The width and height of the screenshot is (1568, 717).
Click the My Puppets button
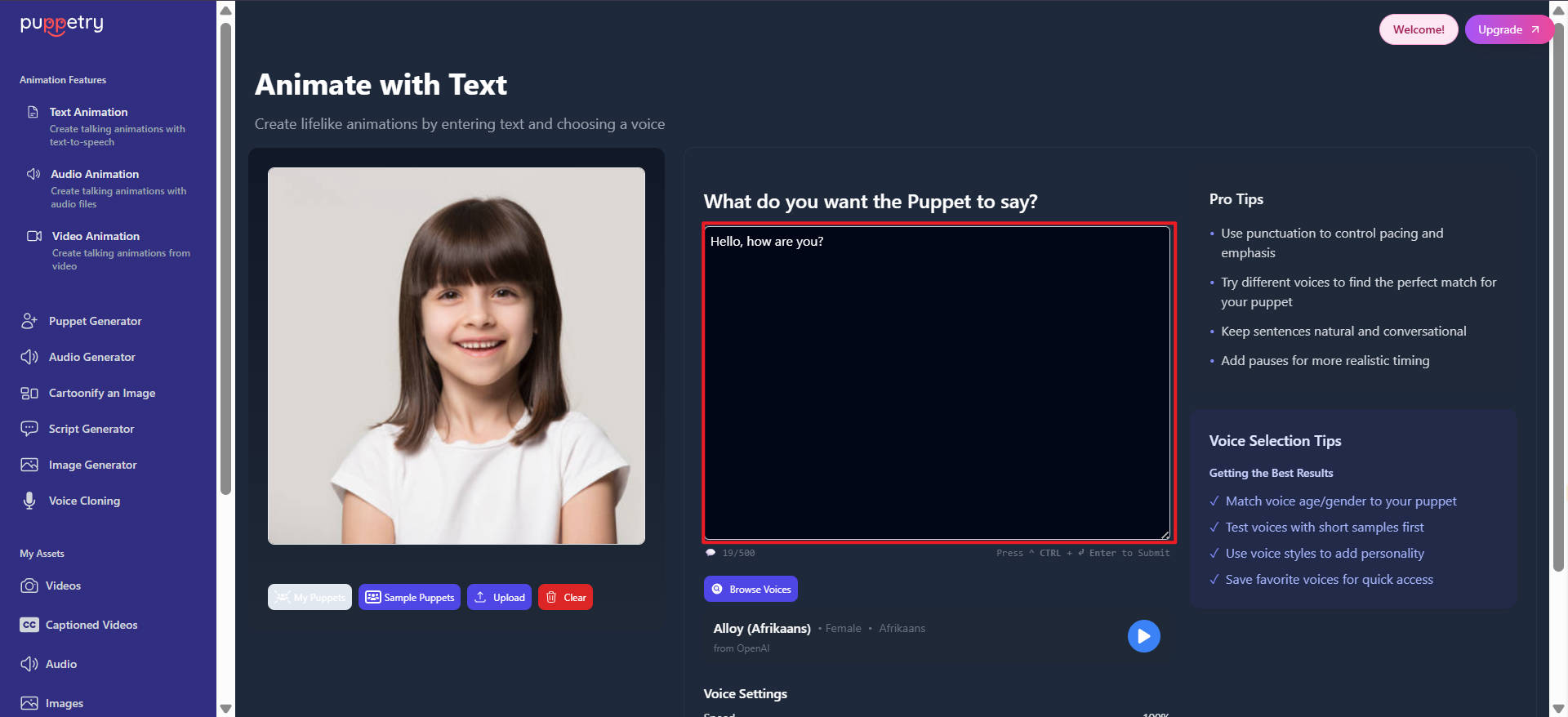pos(310,597)
